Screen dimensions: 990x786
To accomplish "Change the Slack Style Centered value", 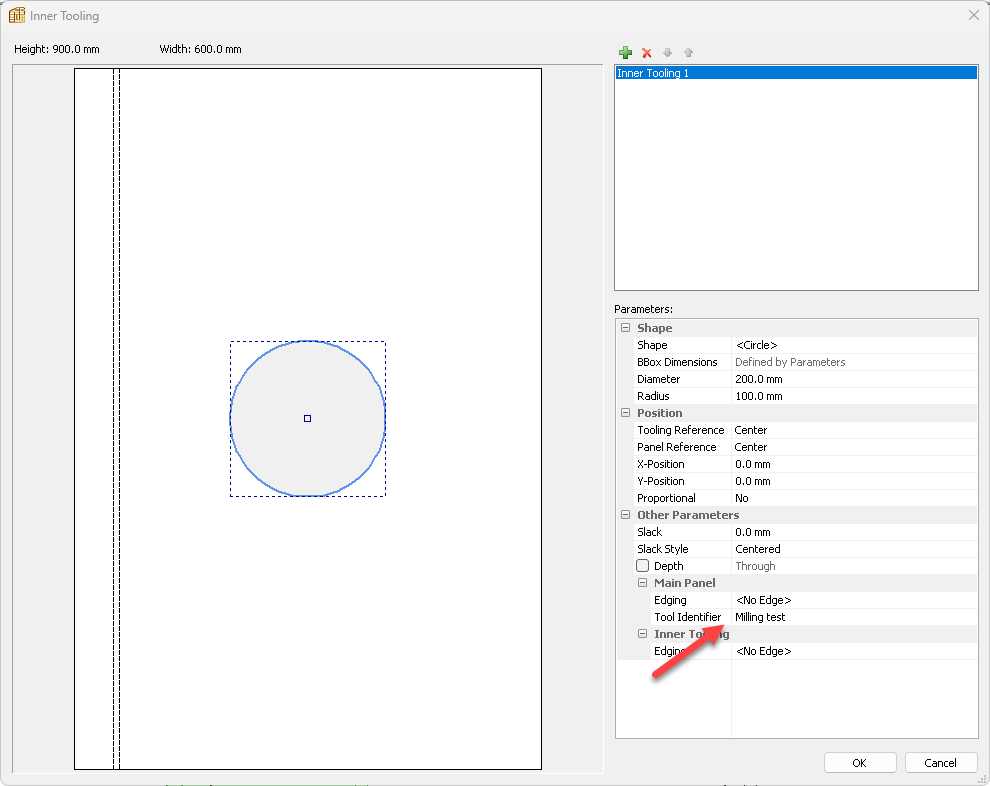I will coord(854,549).
